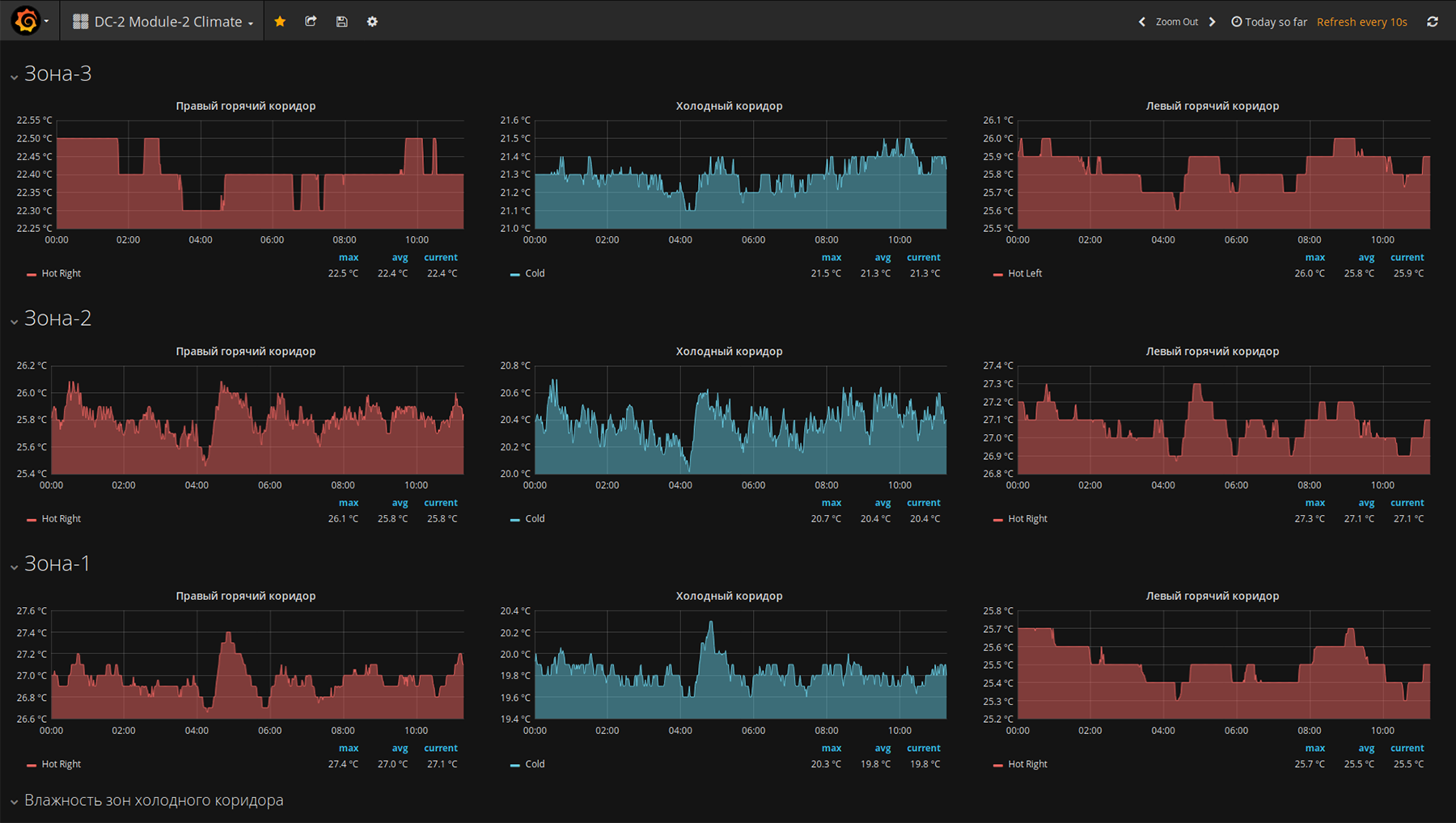The image size is (1456, 823).
Task: Click legend max value '20.3 °C' in Зона-1
Action: pos(826,764)
